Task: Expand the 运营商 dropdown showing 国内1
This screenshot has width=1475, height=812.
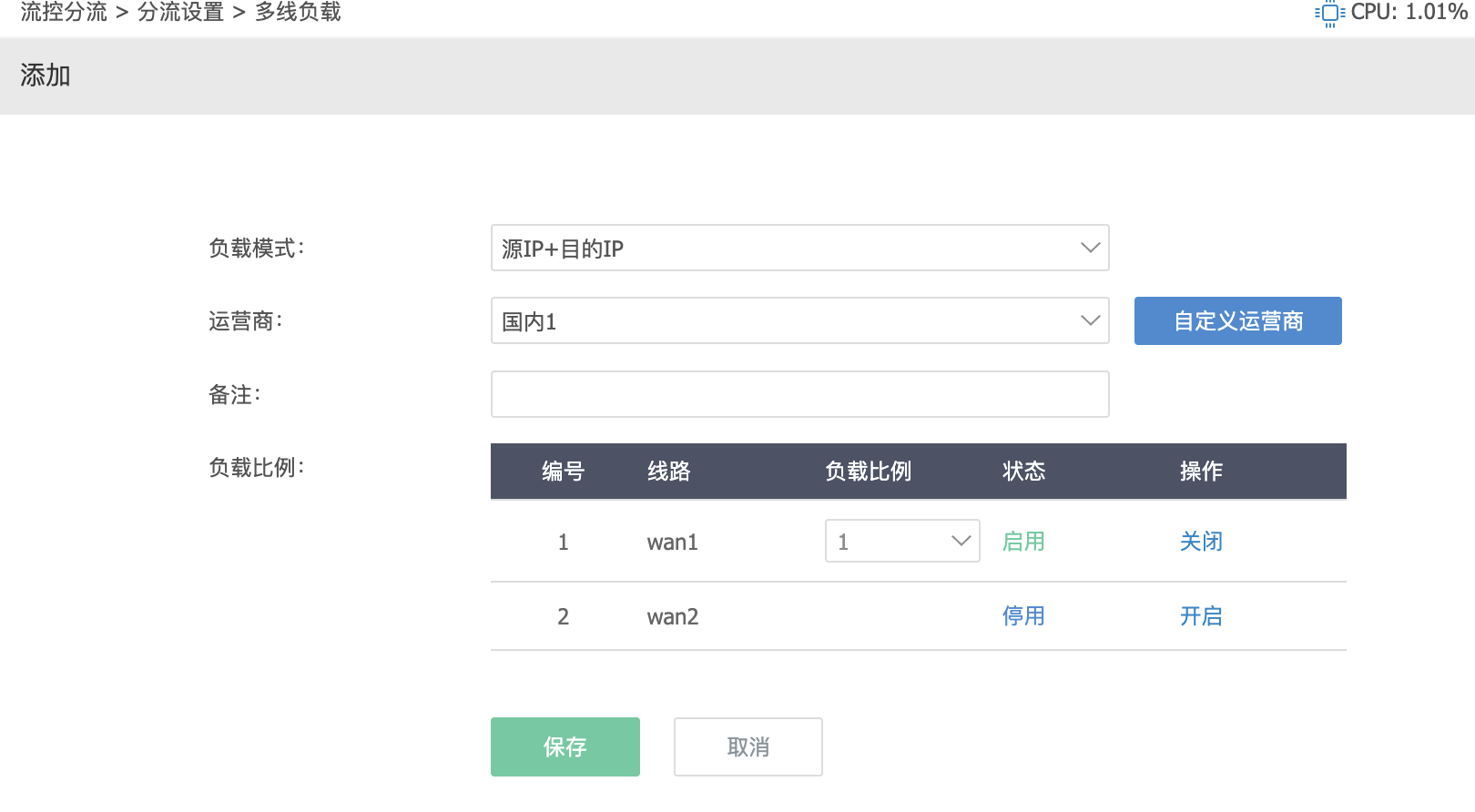Action: (x=799, y=320)
